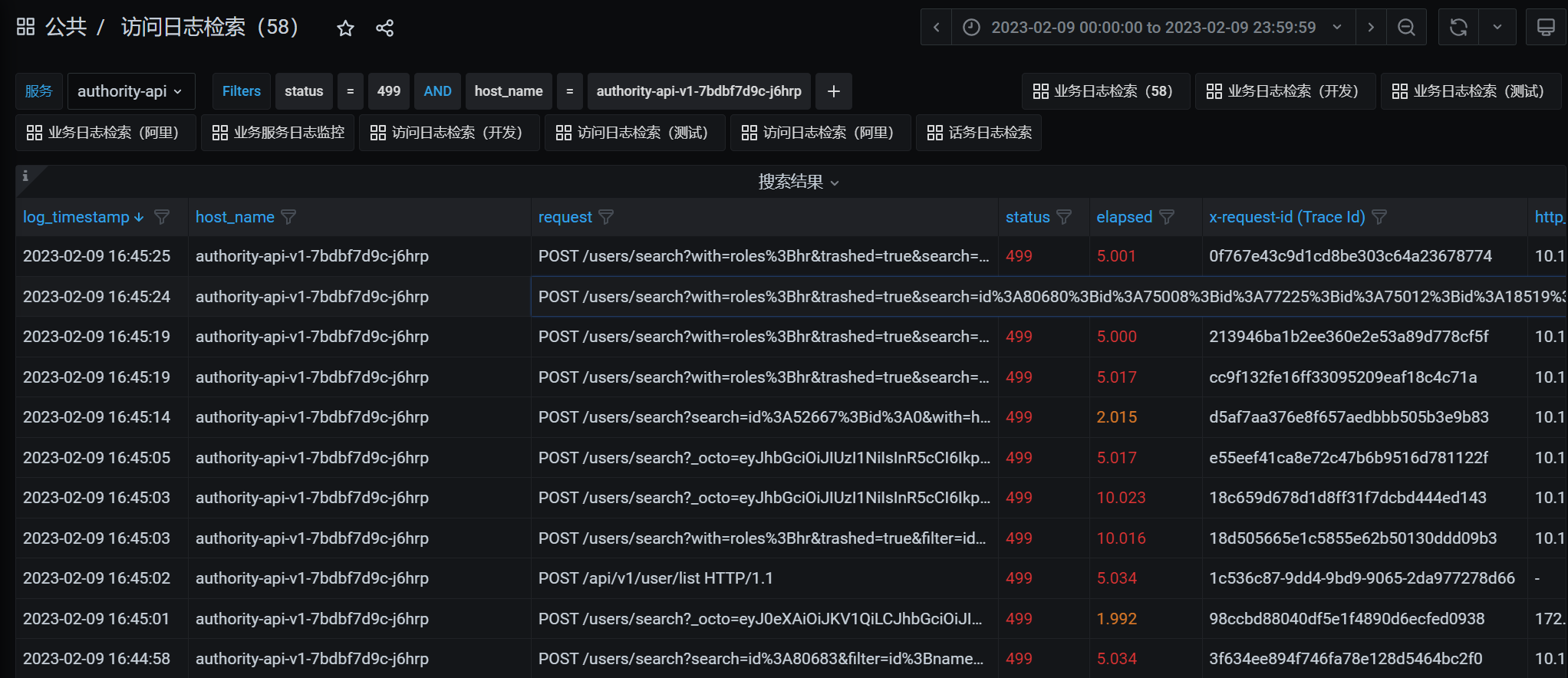1568x678 pixels.
Task: Sort by host_name column header
Action: [235, 217]
